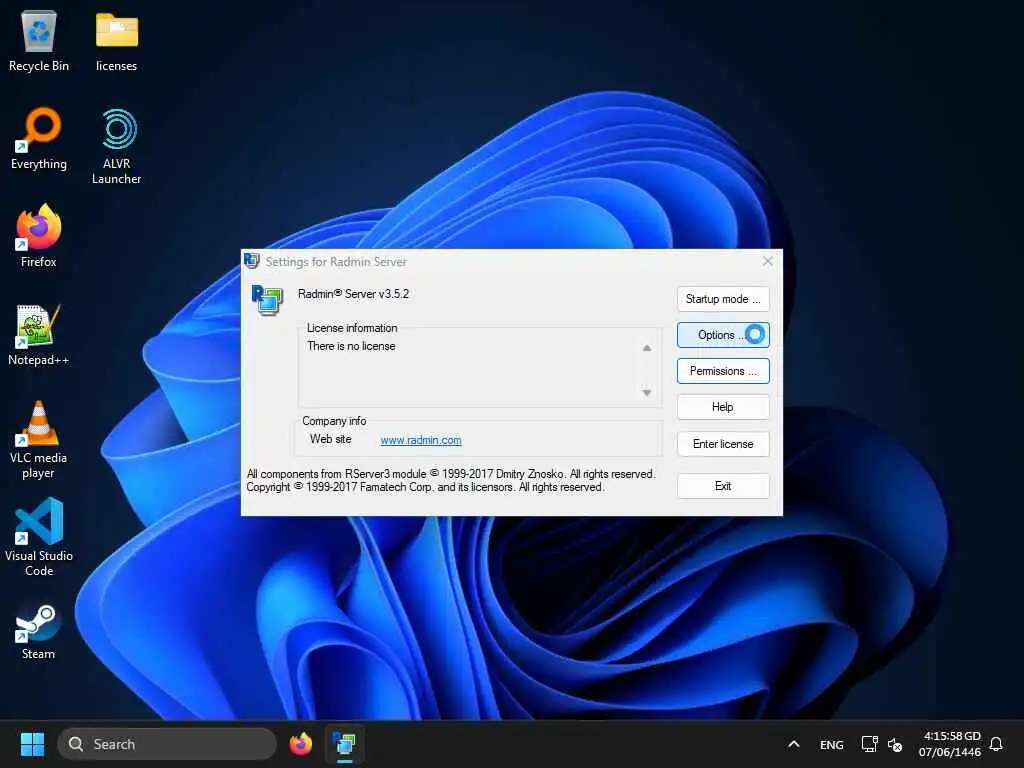Open the licenses folder on desktop
This screenshot has height=768, width=1024.
tap(116, 41)
